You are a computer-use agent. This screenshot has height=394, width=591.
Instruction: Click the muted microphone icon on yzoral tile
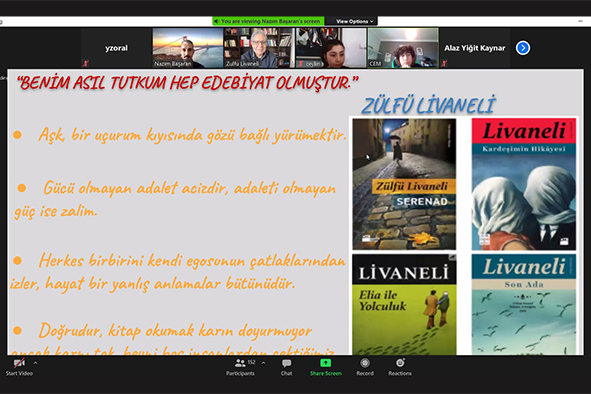pos(86,63)
